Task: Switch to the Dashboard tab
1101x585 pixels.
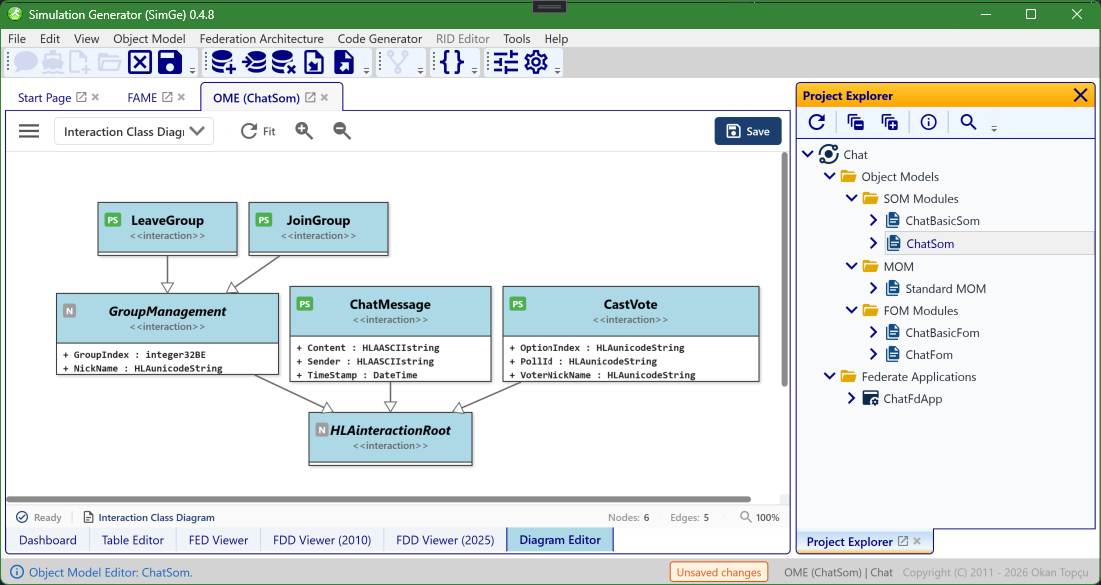Action: (x=48, y=540)
